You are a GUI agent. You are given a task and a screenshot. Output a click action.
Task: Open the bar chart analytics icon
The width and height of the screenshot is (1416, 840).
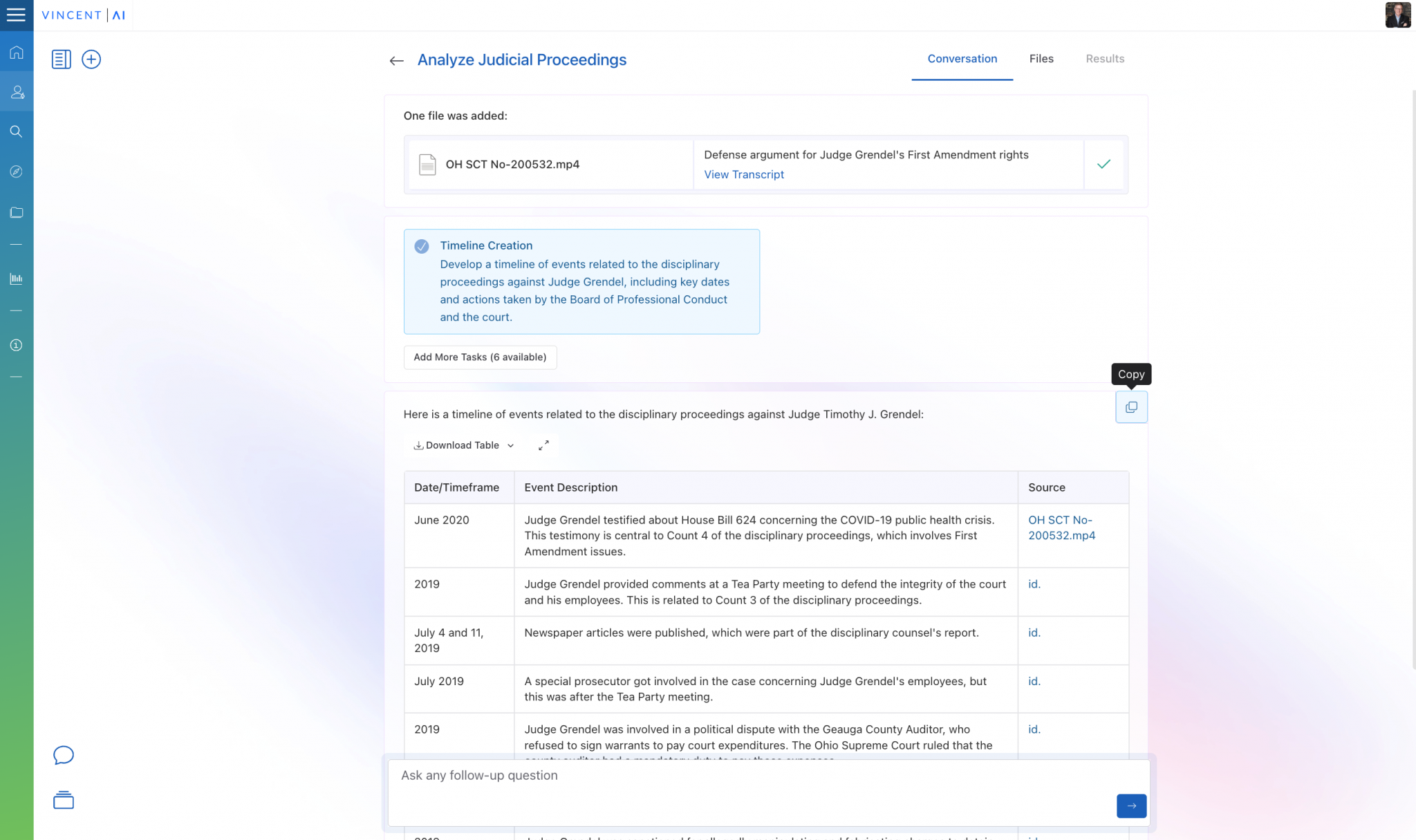tap(17, 279)
